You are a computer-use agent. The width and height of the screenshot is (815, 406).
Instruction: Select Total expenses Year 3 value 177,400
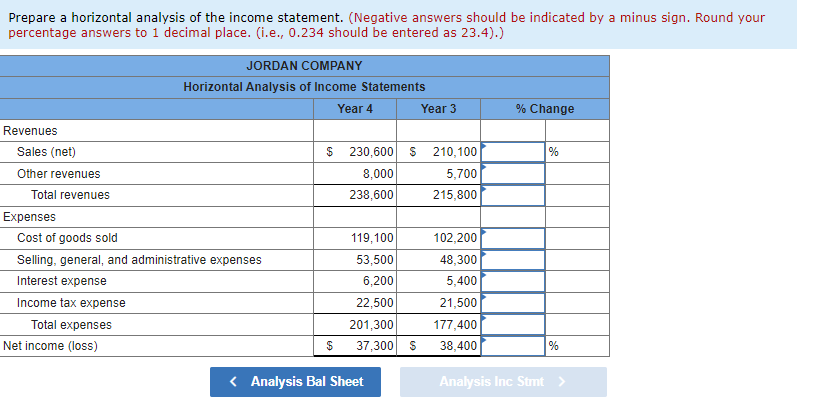[x=455, y=325]
